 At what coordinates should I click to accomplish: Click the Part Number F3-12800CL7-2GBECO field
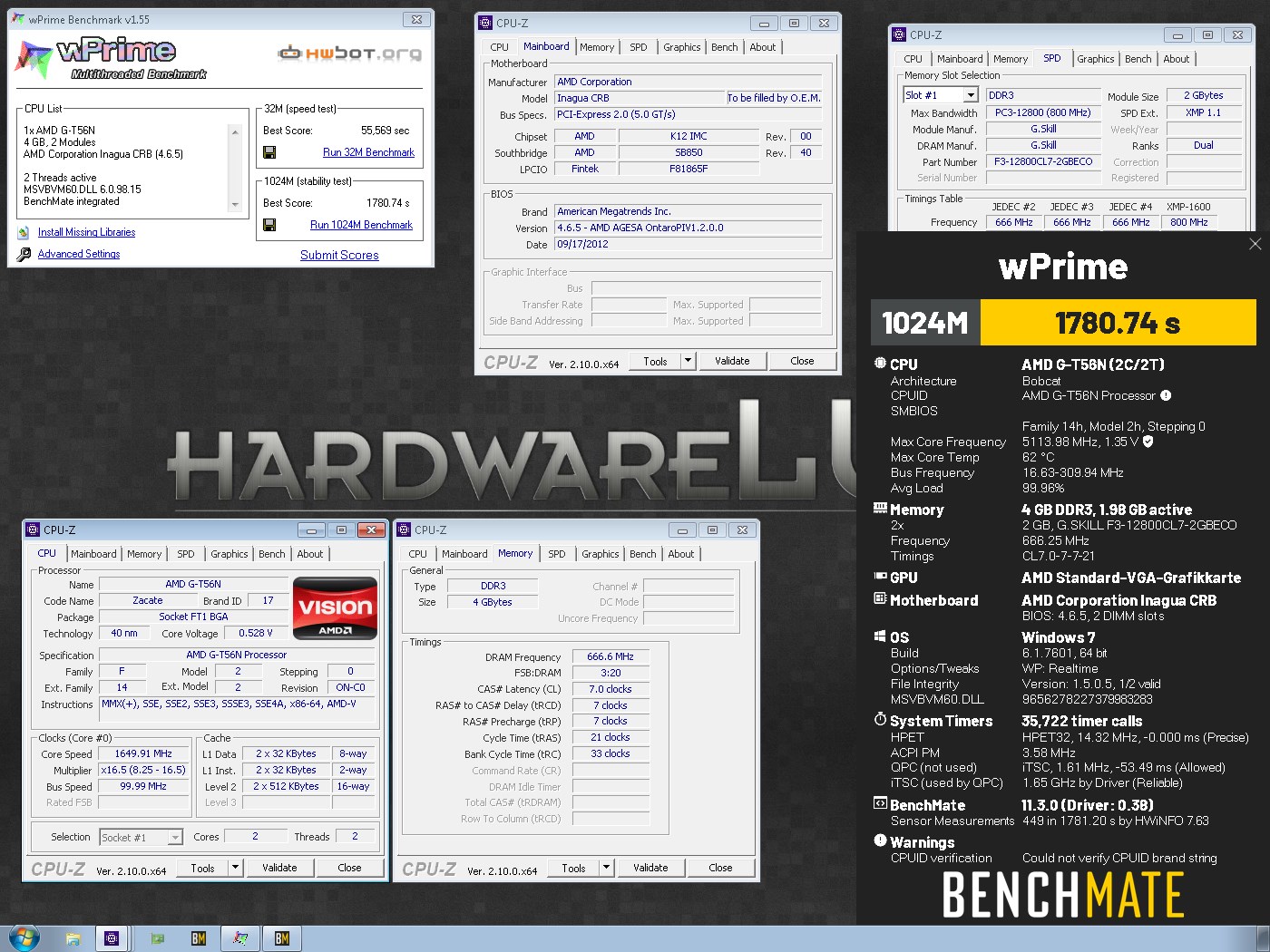[1043, 161]
